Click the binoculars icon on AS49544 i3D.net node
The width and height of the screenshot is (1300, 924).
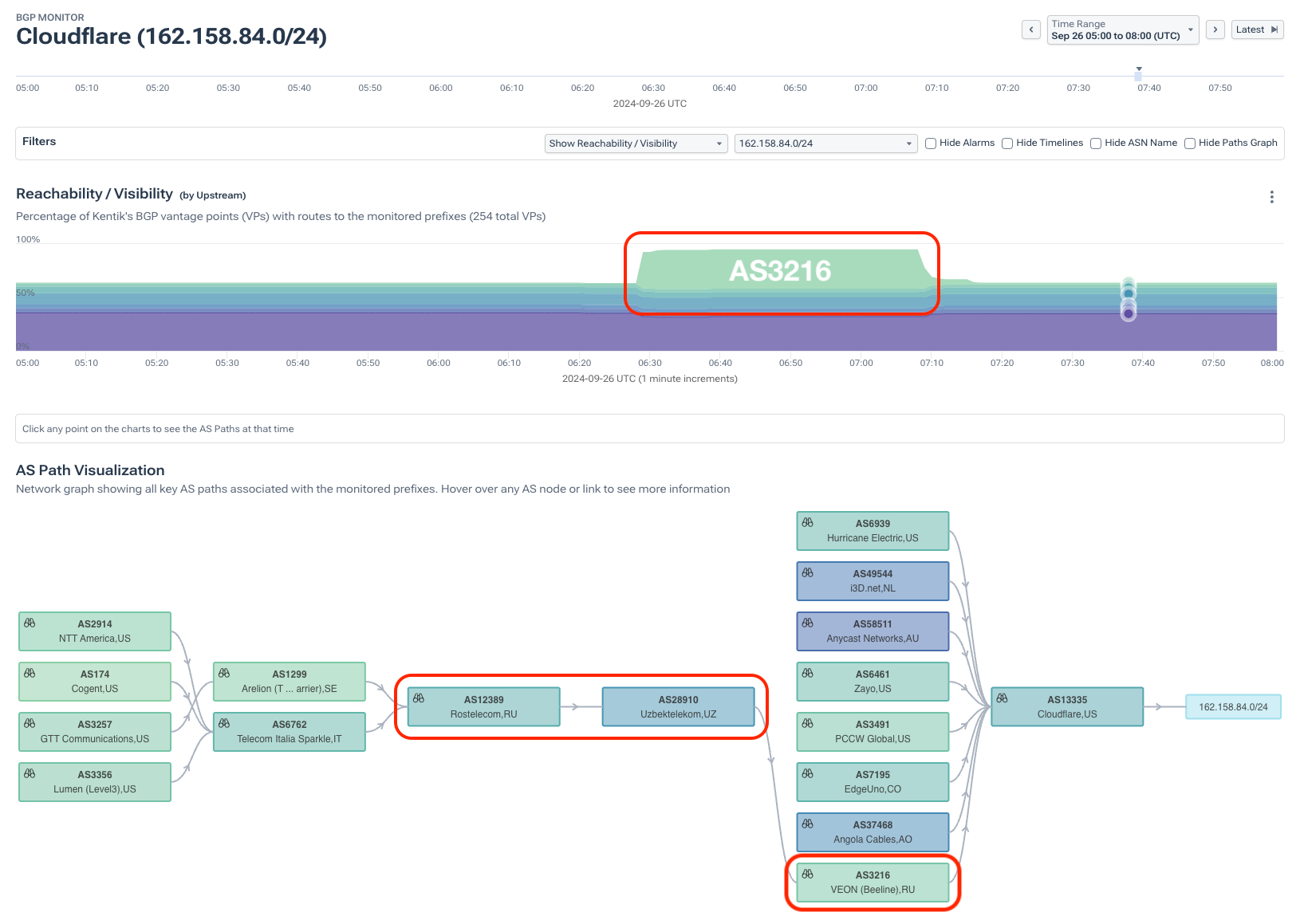pyautogui.click(x=808, y=572)
